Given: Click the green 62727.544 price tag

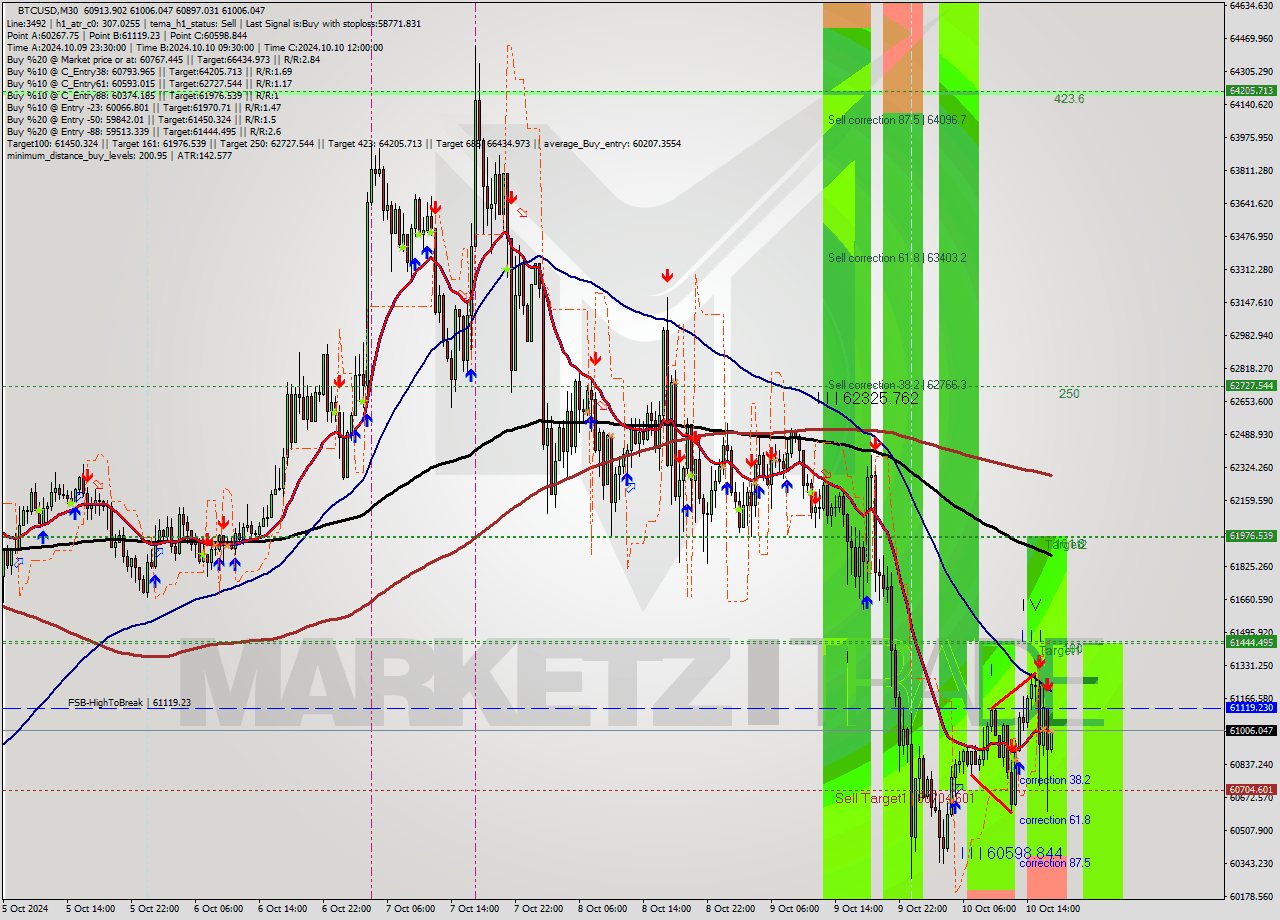Looking at the screenshot, I should click(1250, 385).
